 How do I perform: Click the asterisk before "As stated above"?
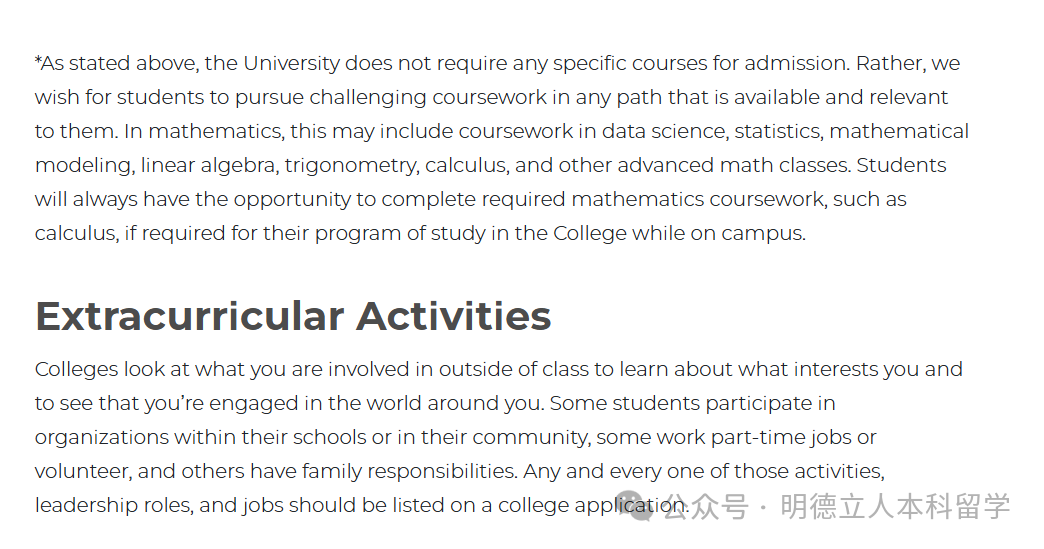[38, 62]
